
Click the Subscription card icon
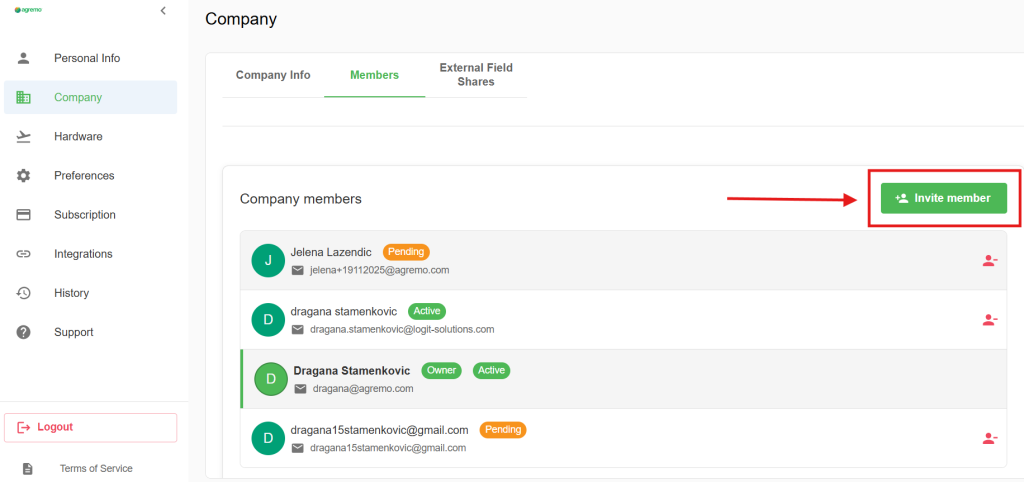click(24, 215)
